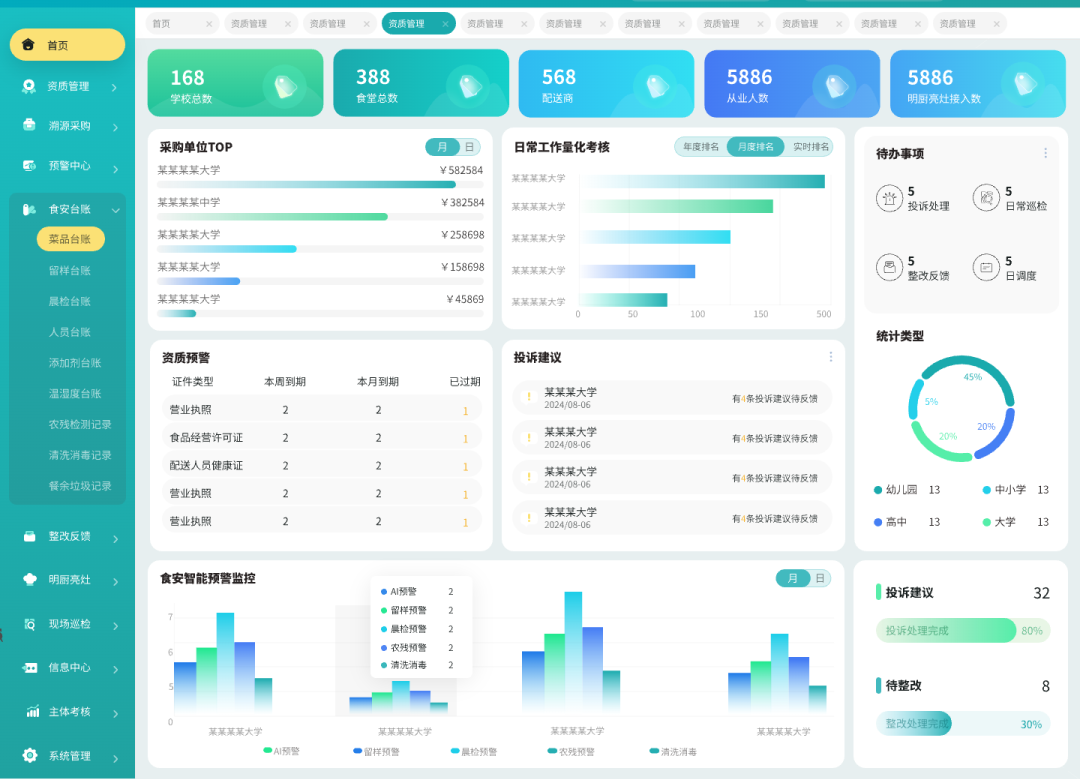Click the 投诉处理完成 80% progress bar
The image size is (1080, 779).
pyautogui.click(x=963, y=630)
